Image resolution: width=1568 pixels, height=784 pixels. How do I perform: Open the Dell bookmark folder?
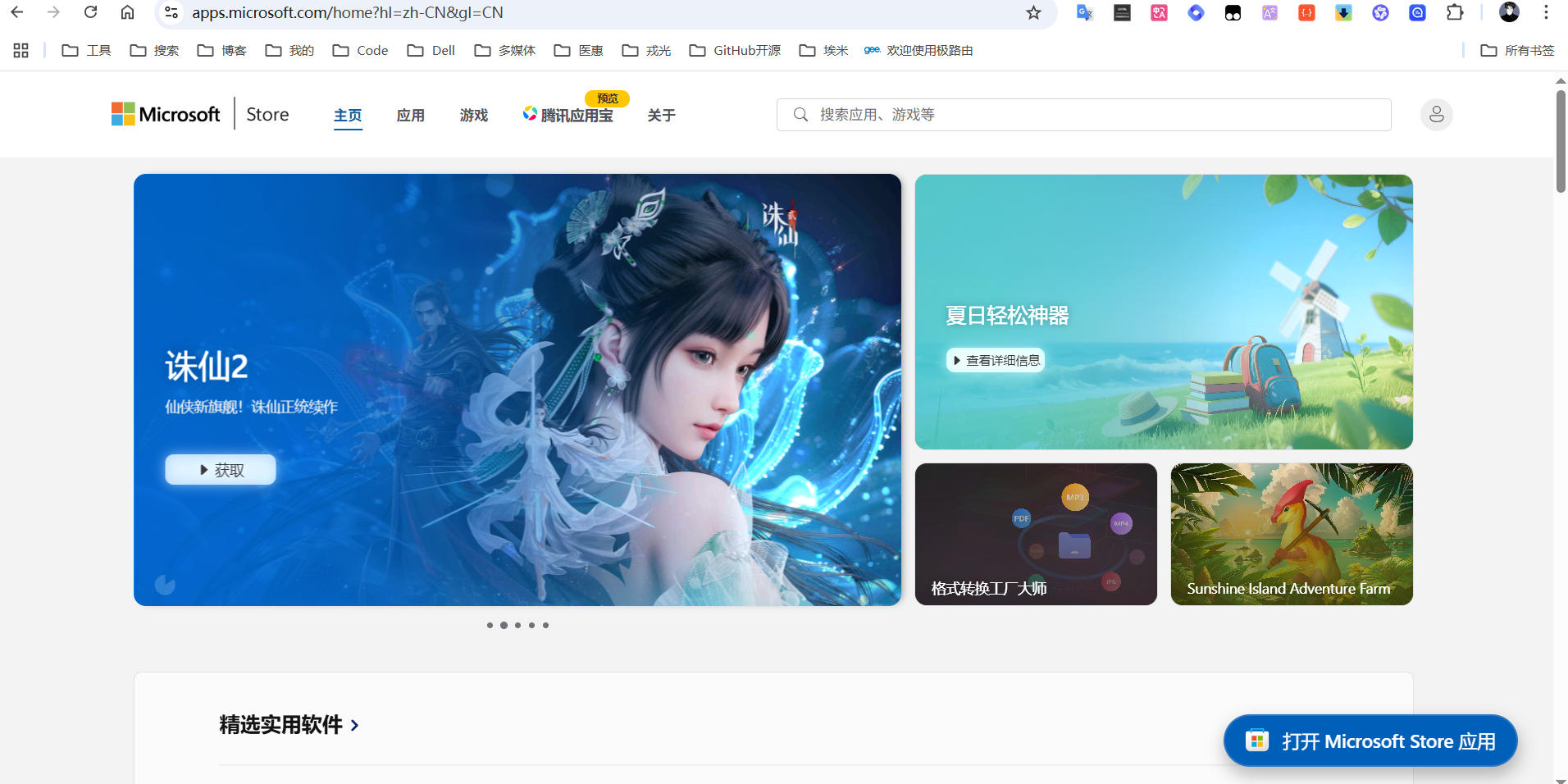[x=431, y=50]
